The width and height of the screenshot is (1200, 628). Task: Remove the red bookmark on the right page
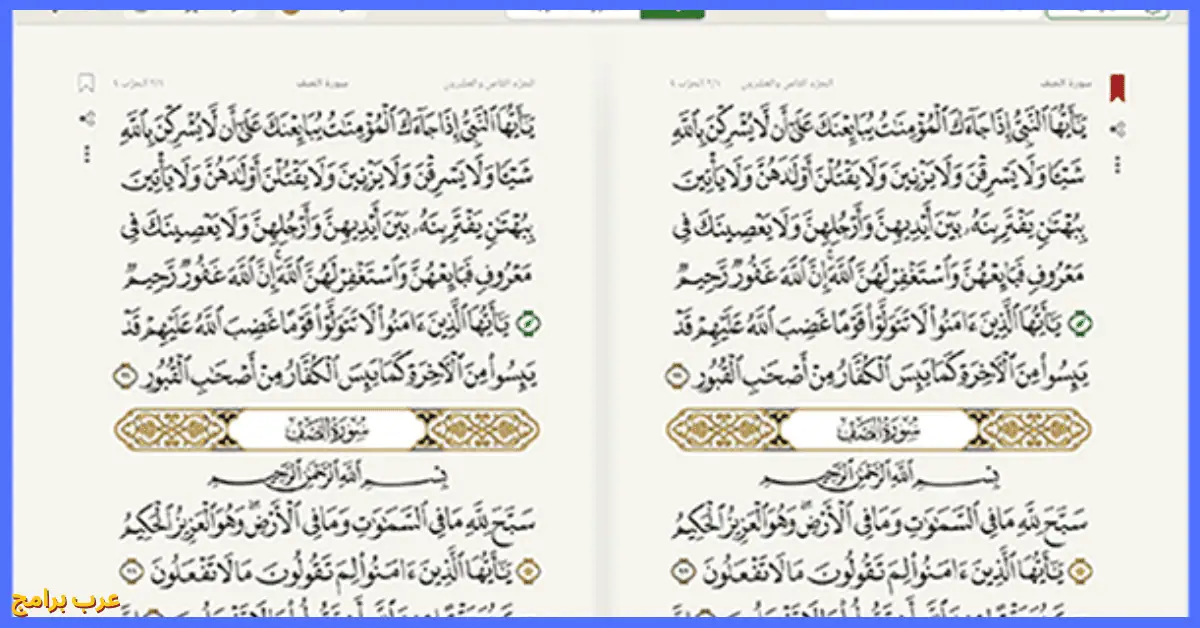[x=1117, y=88]
